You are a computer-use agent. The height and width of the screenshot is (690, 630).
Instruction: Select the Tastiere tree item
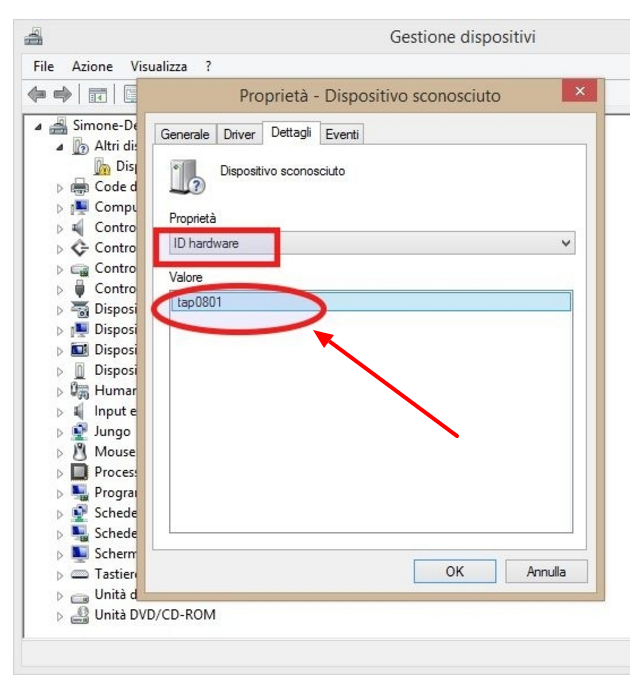[x=115, y=574]
